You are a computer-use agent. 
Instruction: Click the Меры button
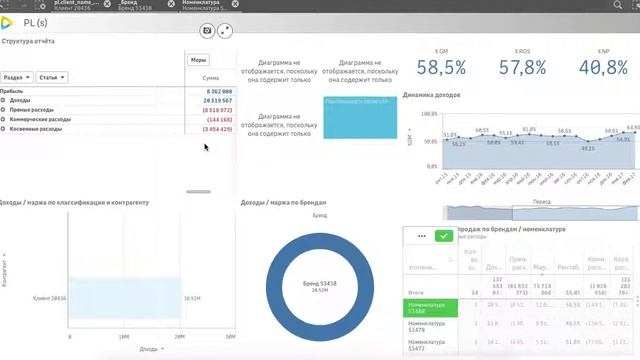pyautogui.click(x=198, y=60)
